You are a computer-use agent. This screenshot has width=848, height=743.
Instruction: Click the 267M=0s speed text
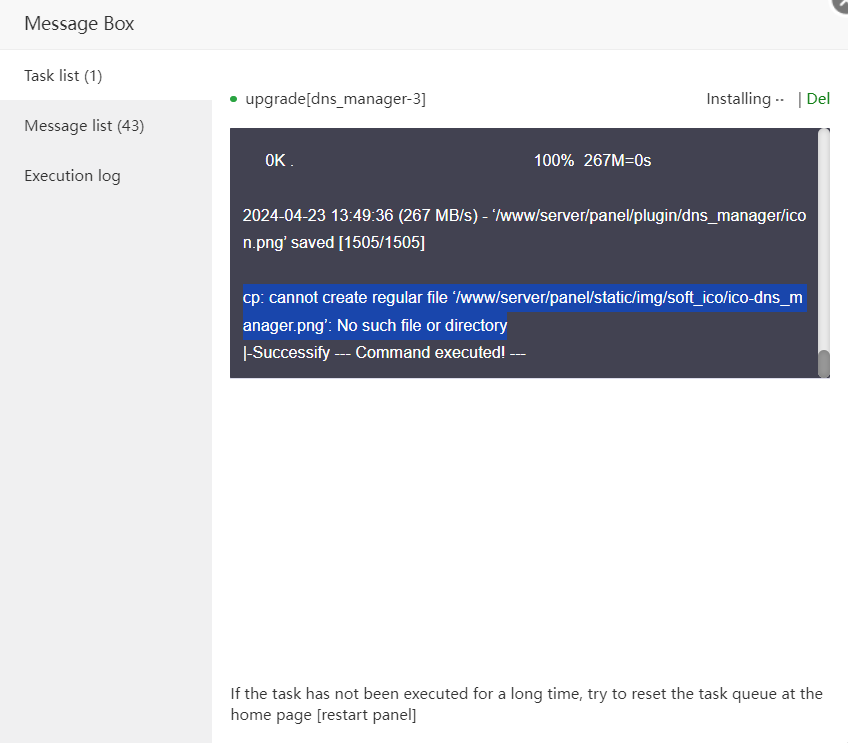pyautogui.click(x=617, y=161)
